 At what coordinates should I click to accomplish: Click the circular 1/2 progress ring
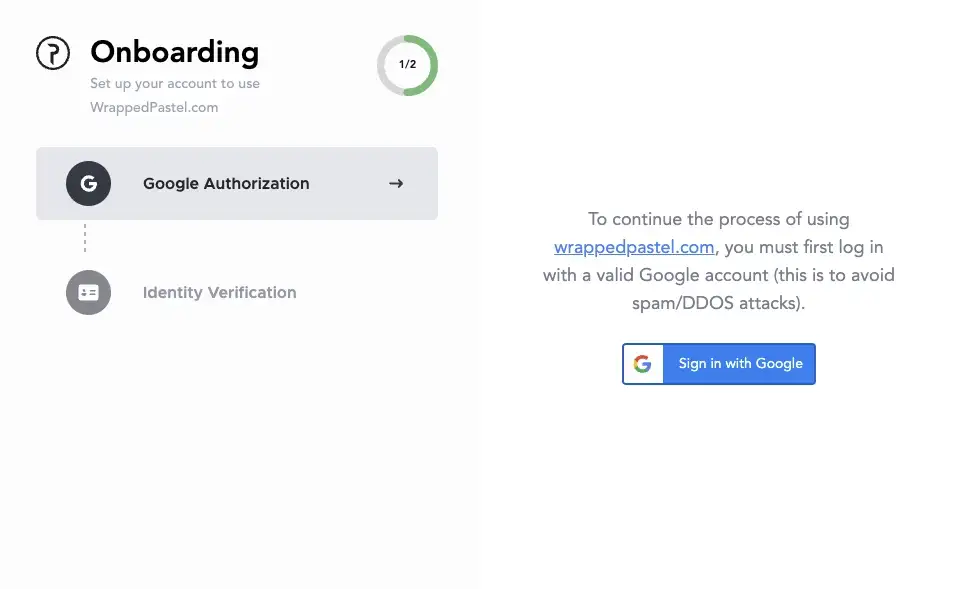(x=407, y=65)
